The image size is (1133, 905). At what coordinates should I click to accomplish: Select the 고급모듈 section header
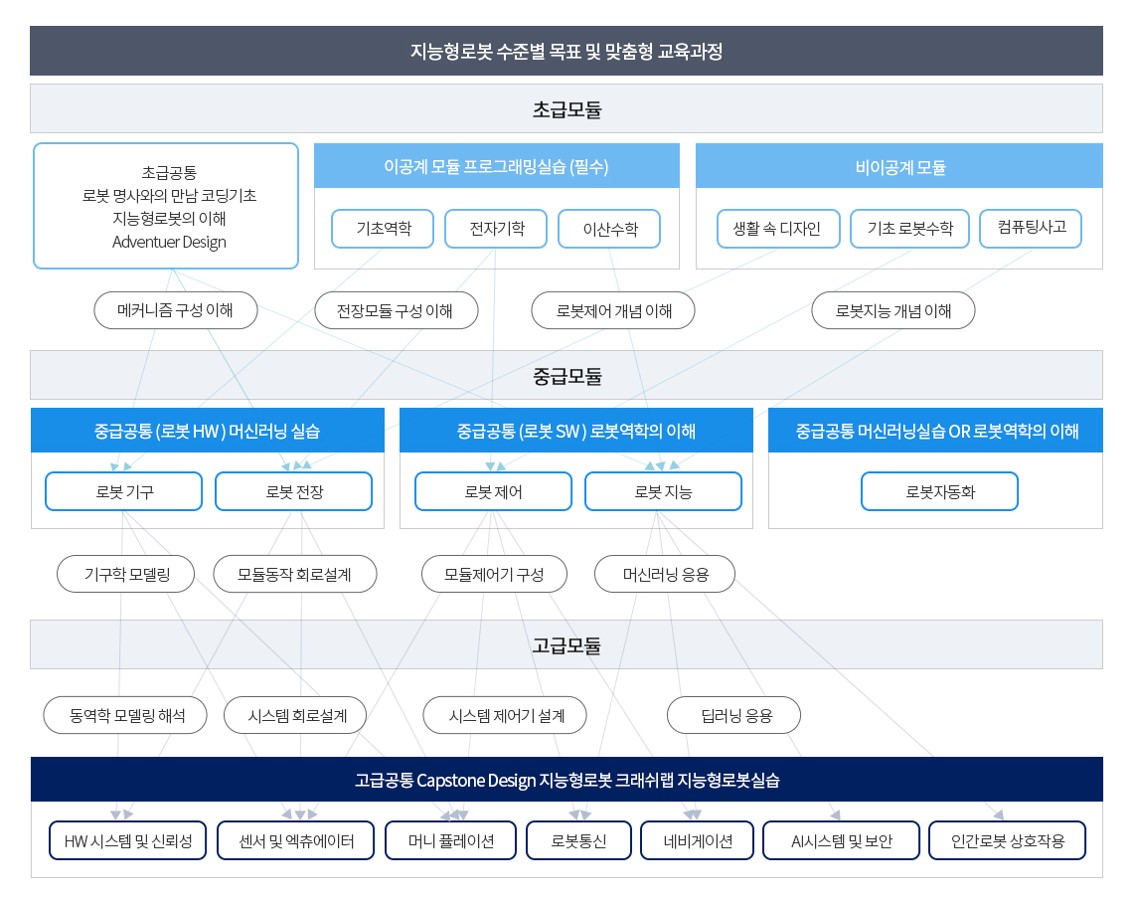pos(566,645)
